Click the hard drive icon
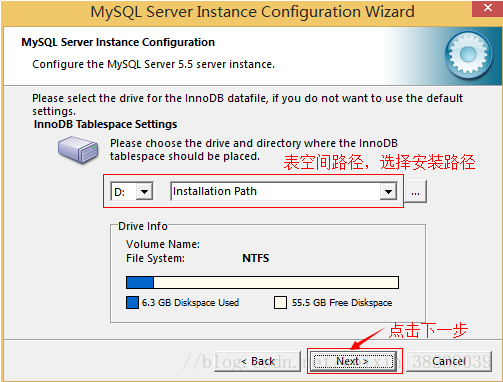The width and height of the screenshot is (503, 382). [x=78, y=150]
